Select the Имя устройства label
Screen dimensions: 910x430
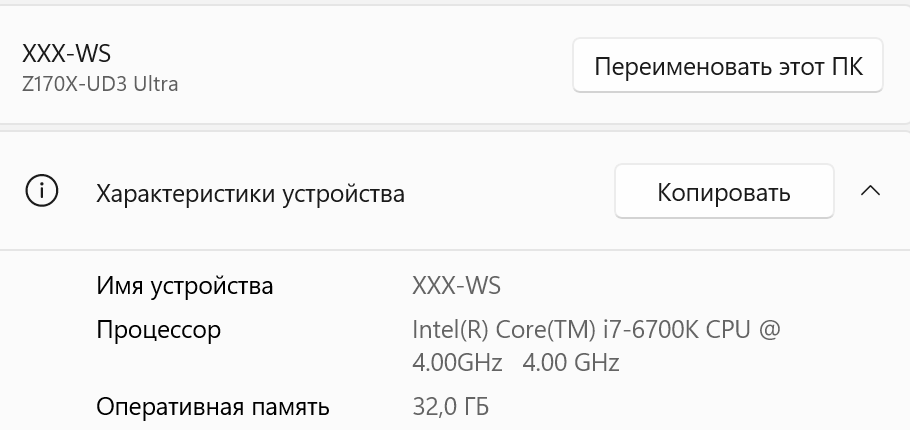click(x=184, y=286)
